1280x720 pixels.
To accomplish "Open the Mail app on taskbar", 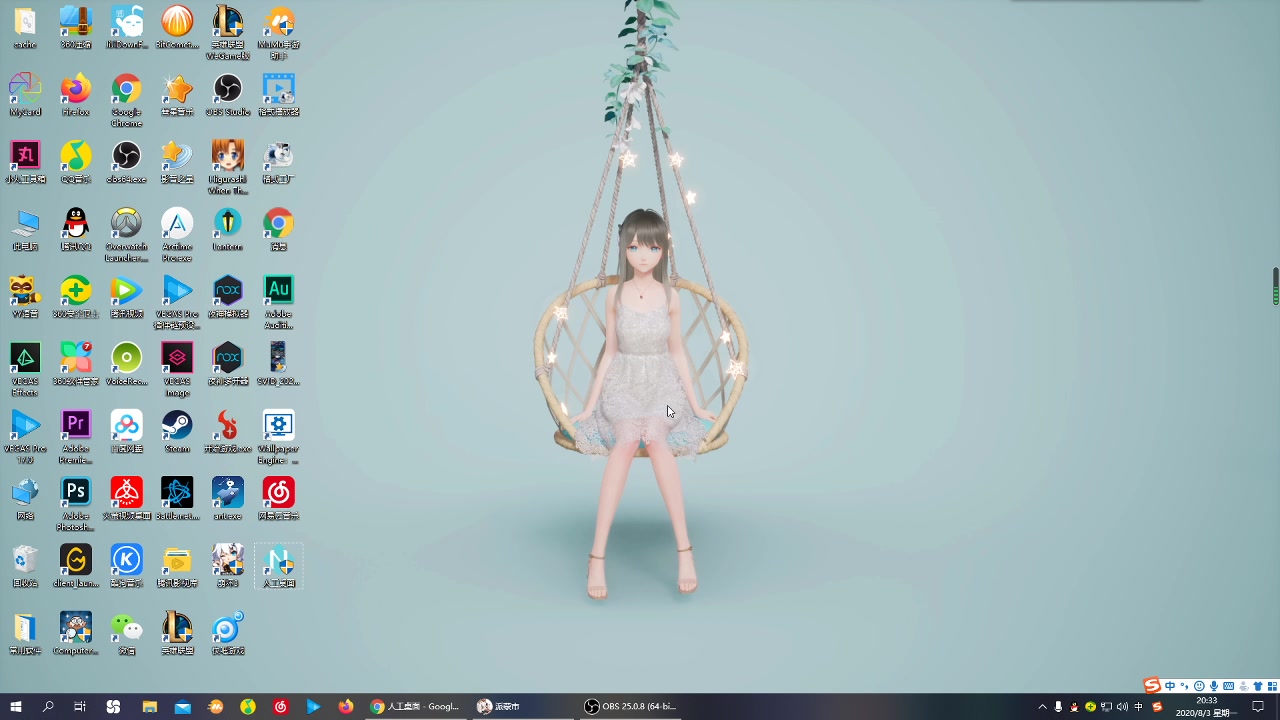I will (182, 706).
